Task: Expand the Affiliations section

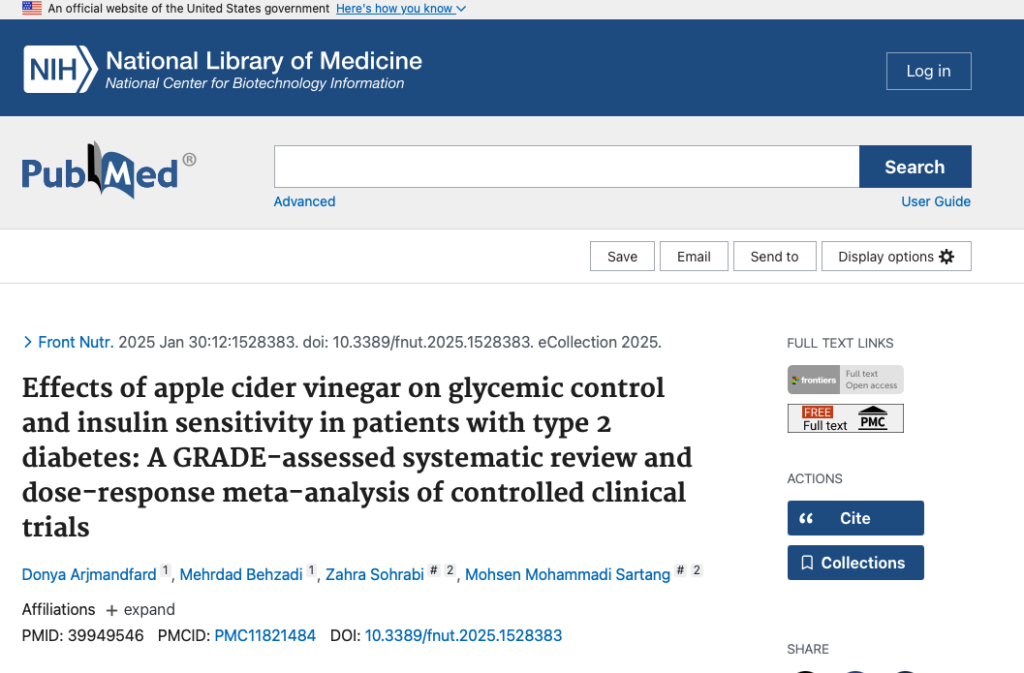Action: tap(140, 610)
